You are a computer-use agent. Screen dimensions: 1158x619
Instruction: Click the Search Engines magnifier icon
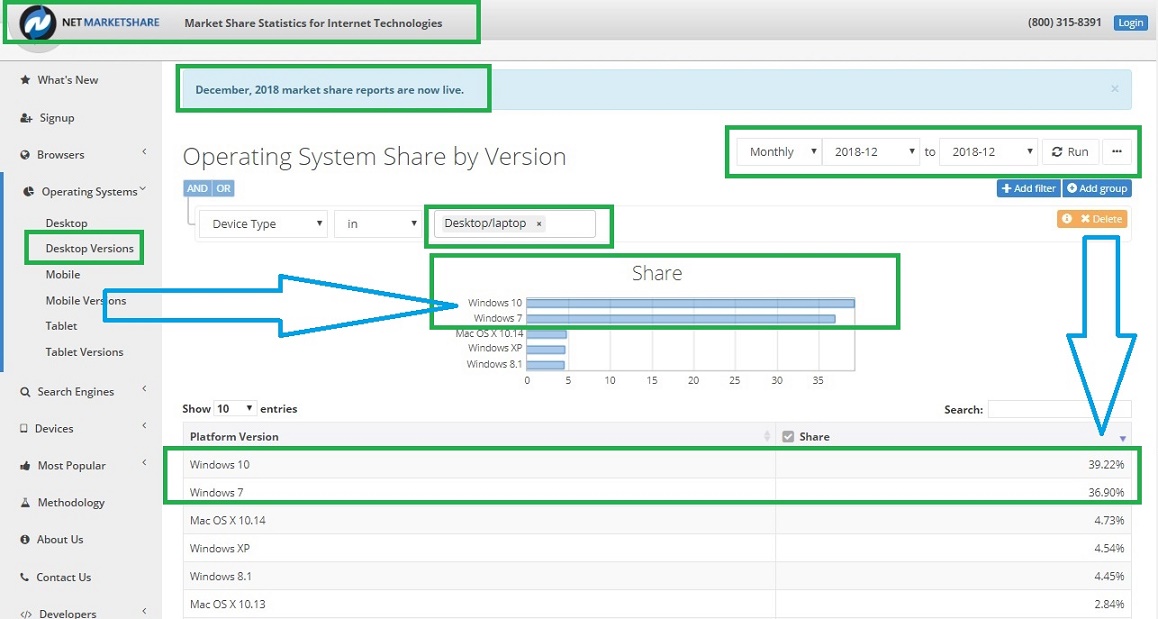[25, 391]
